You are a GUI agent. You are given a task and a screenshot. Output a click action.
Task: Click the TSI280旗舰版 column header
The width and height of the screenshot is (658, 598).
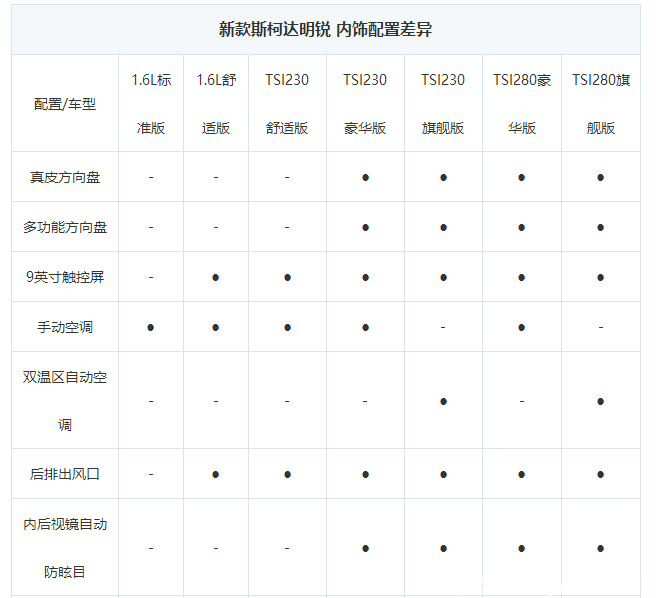click(600, 104)
